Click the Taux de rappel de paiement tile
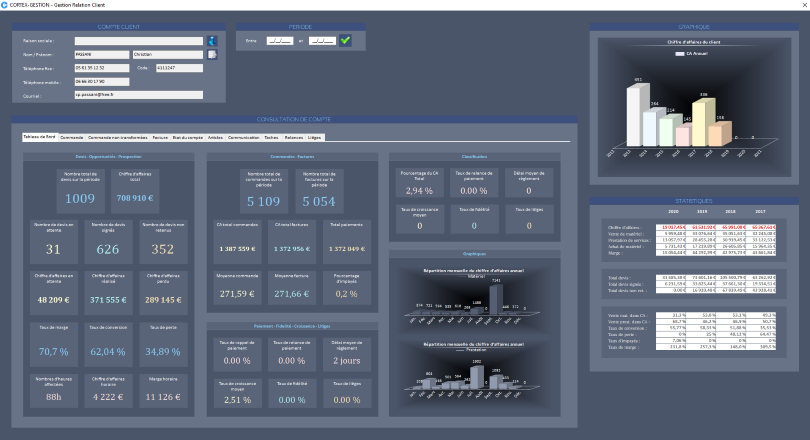This screenshot has height=440, width=810. point(237,354)
